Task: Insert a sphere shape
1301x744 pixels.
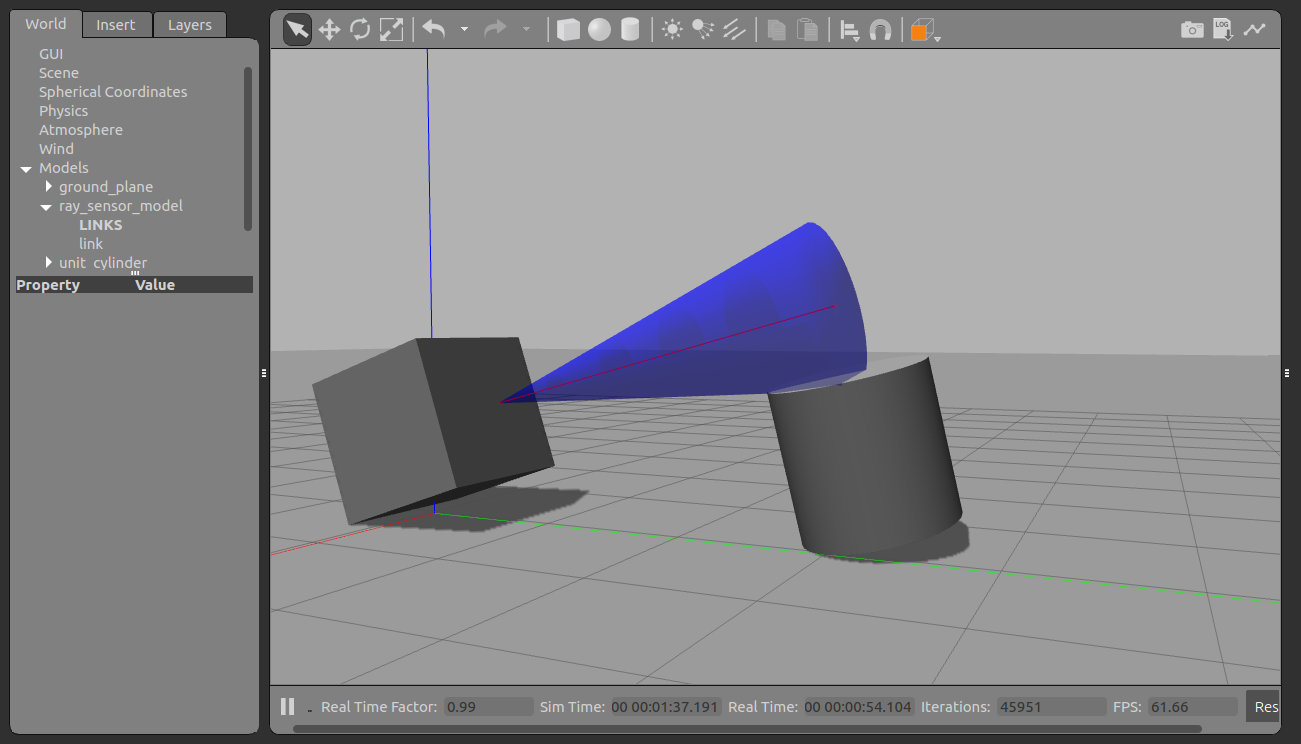Action: [598, 29]
